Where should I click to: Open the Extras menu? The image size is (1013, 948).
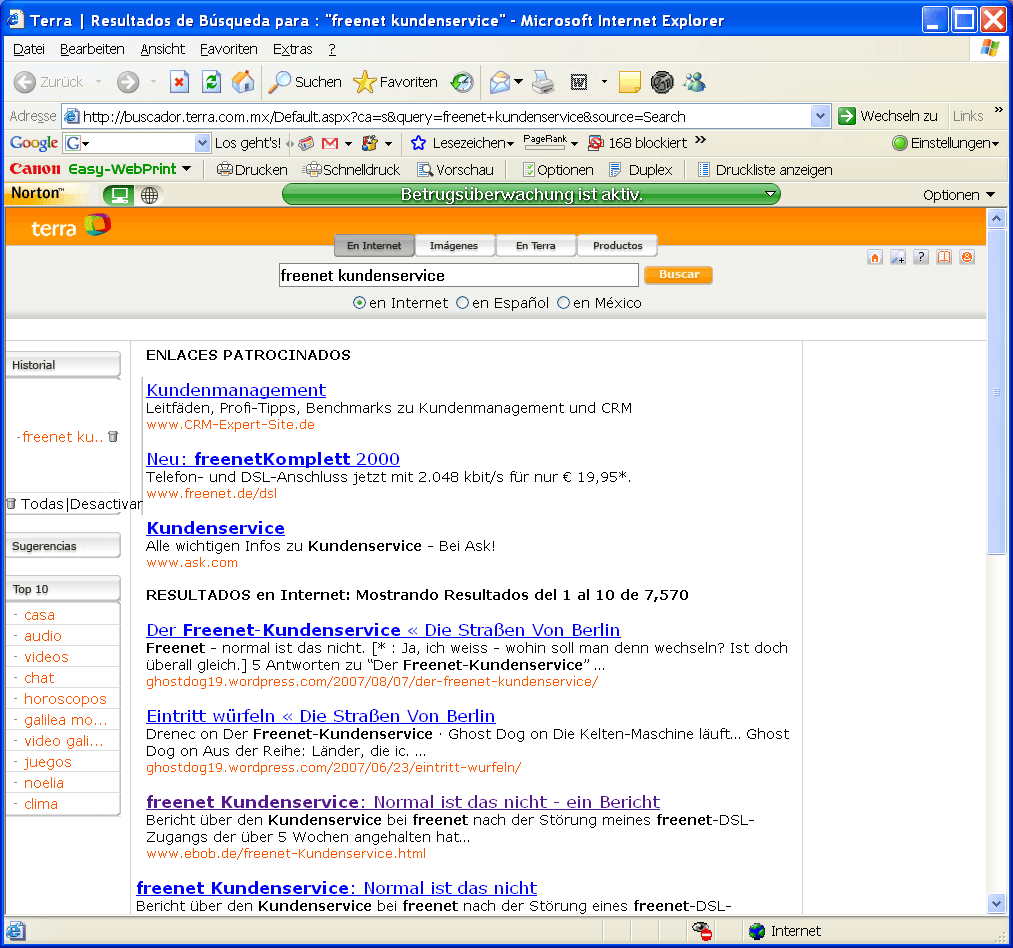293,49
